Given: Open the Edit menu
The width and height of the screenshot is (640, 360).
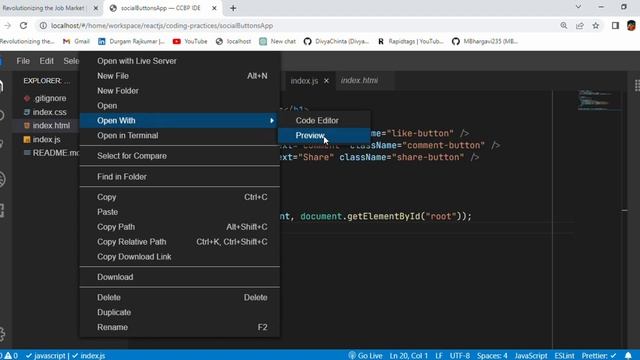Looking at the screenshot, I should (46, 61).
